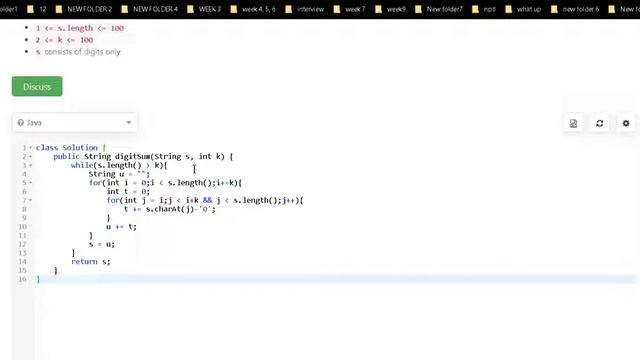The height and width of the screenshot is (360, 640).
Task: Open the interview bookmark folder
Action: 305,9
